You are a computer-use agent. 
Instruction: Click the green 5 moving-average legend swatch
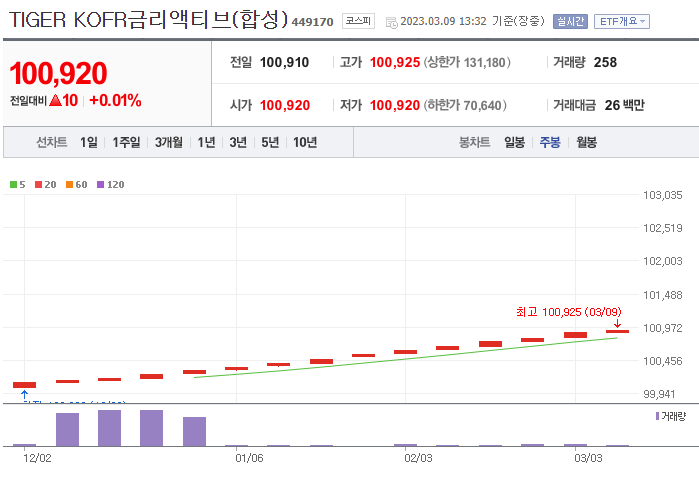(x=13, y=184)
